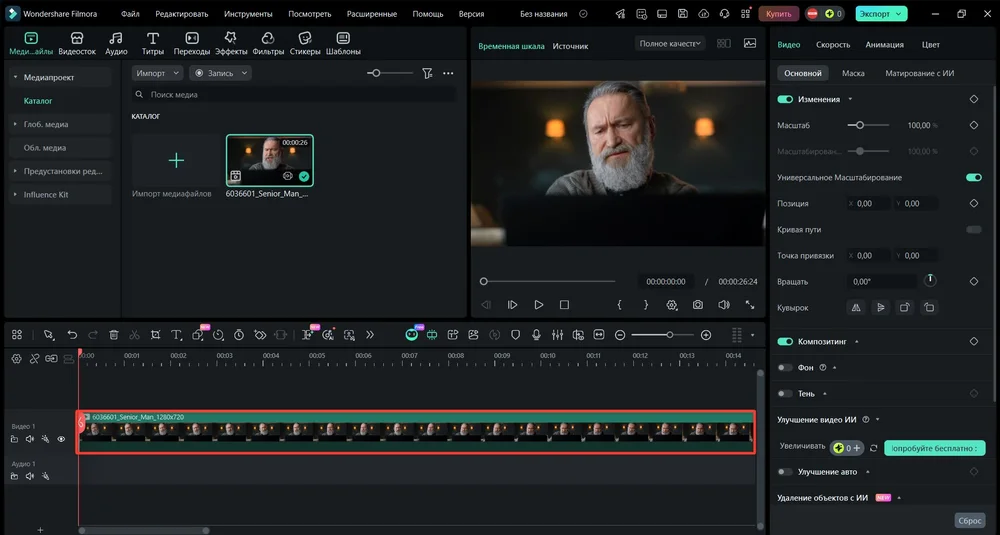The height and width of the screenshot is (535, 1000).
Task: Hide Видео 1 track with eye icon
Action: 61,439
